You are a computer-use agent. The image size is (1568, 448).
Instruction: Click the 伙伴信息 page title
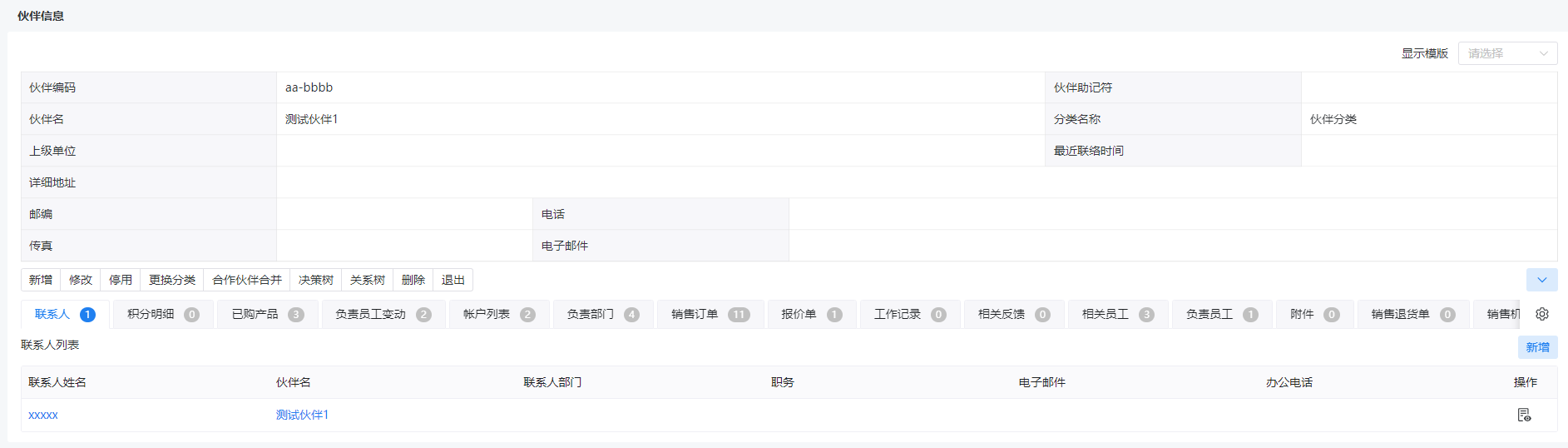(41, 16)
